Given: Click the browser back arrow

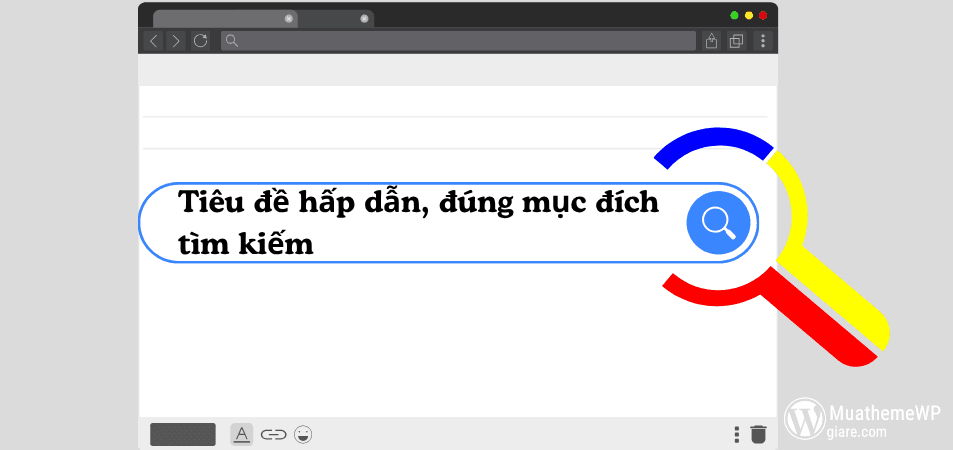Looking at the screenshot, I should point(153,41).
